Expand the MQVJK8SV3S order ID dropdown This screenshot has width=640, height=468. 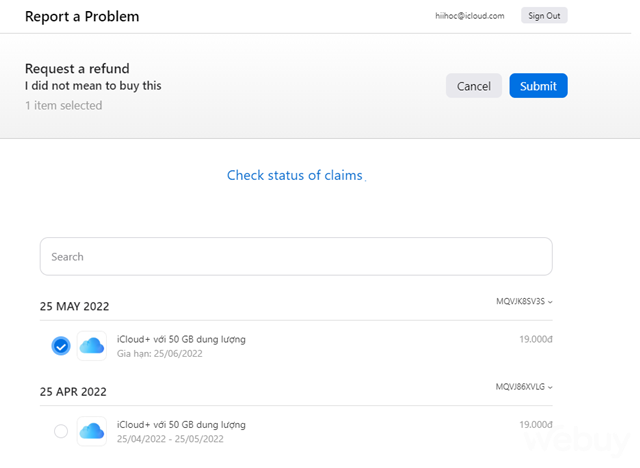pyautogui.click(x=524, y=301)
